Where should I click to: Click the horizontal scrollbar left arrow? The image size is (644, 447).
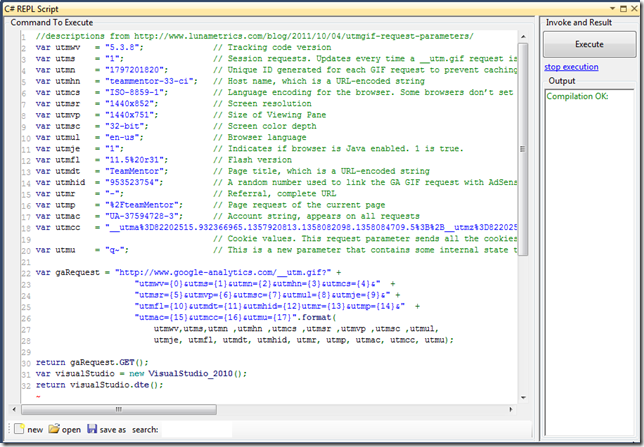[12, 410]
